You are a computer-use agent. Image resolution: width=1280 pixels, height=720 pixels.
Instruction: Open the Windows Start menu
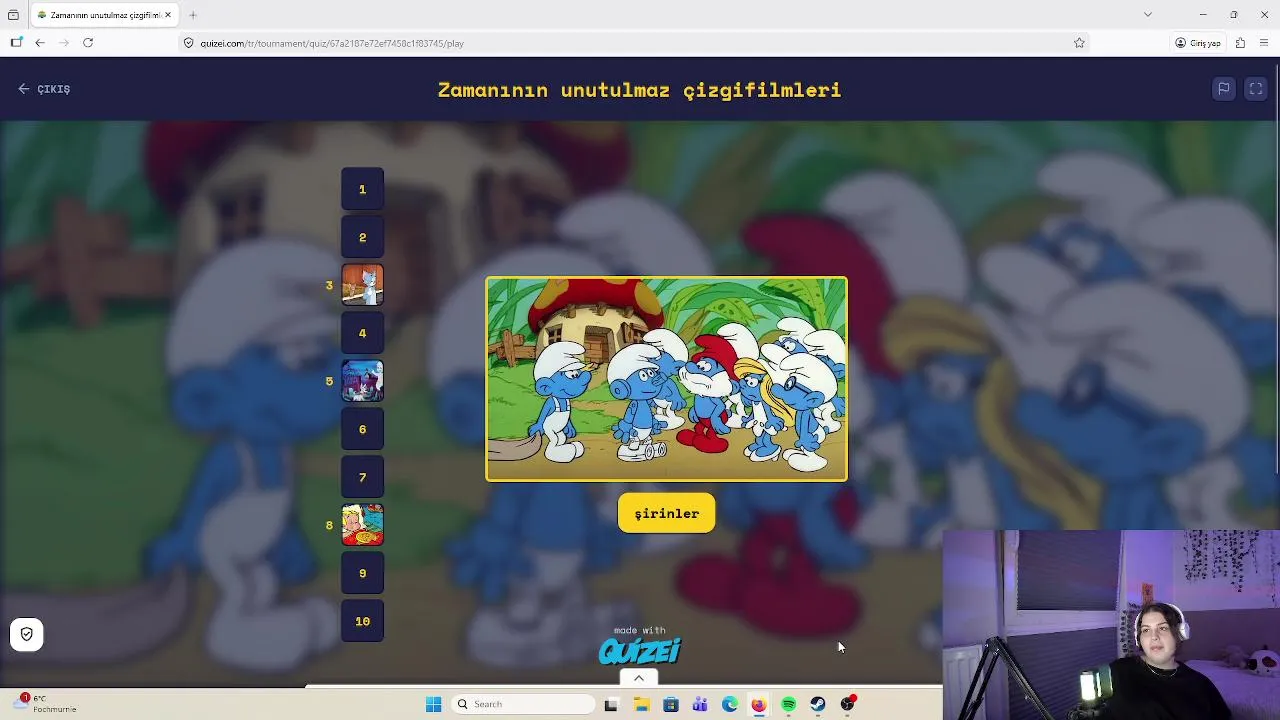(433, 704)
